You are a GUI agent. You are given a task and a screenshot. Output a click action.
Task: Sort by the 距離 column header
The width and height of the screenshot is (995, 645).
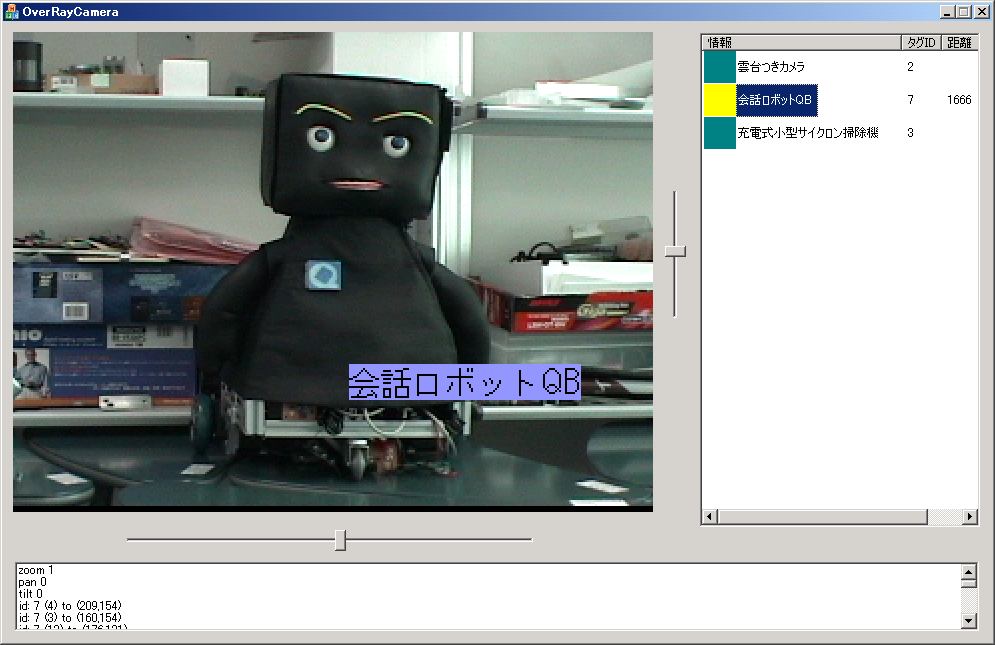click(959, 43)
